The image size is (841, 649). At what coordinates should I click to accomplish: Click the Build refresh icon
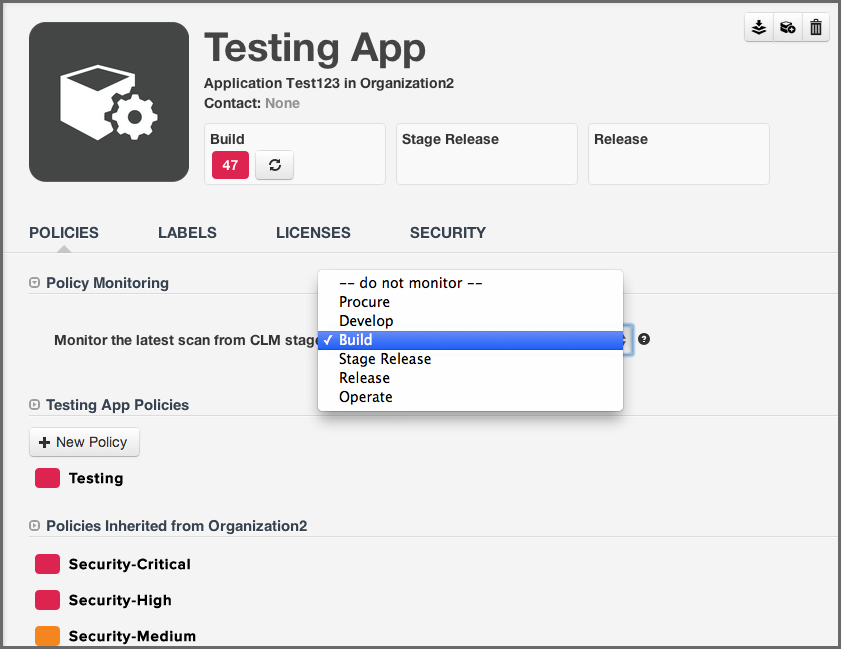pos(274,165)
